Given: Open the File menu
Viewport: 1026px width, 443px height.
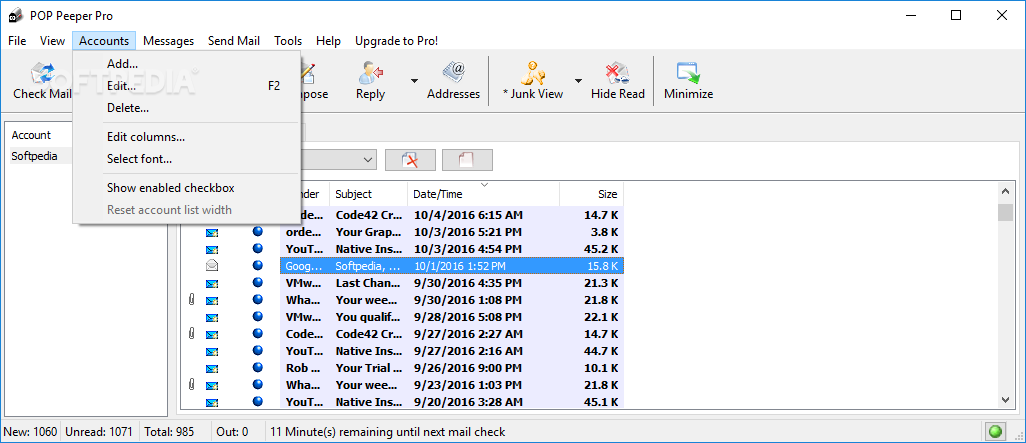Looking at the screenshot, I should click(17, 41).
